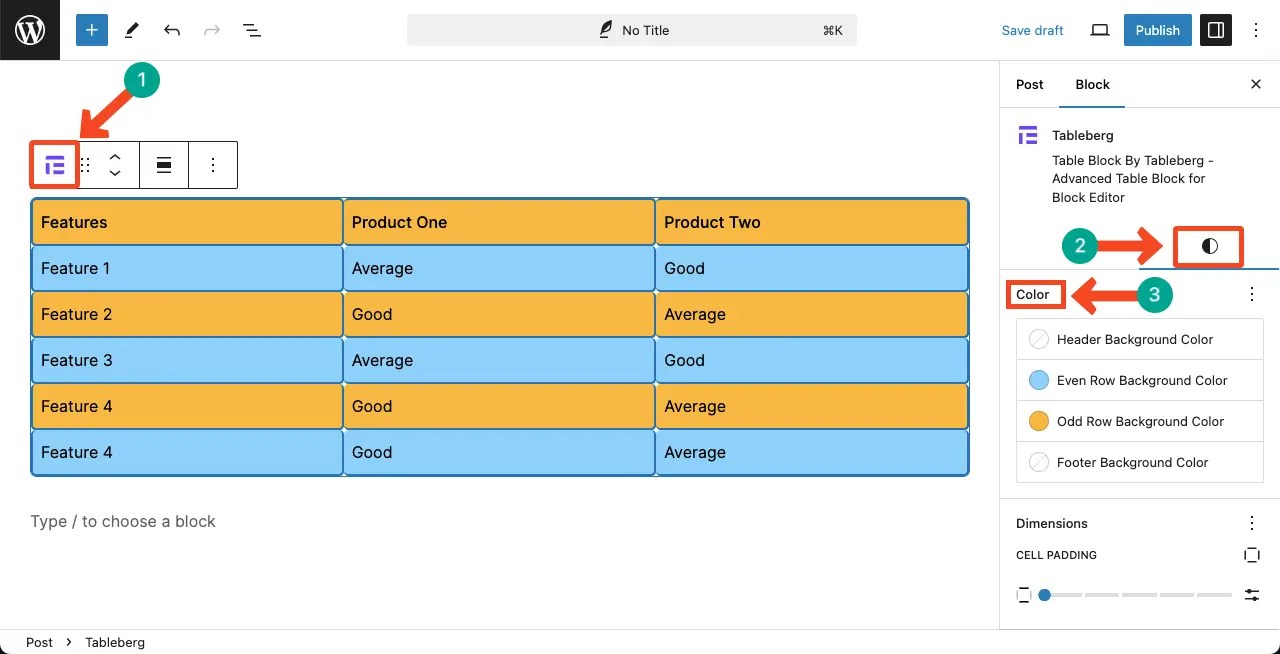
Task: Open the Document Overview list icon
Action: pyautogui.click(x=252, y=30)
